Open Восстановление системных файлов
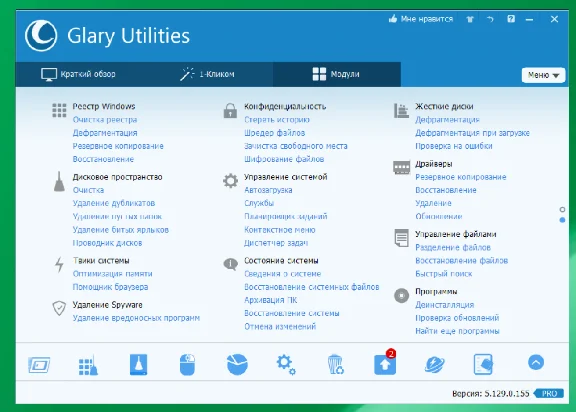The image size is (576, 412). point(312,287)
